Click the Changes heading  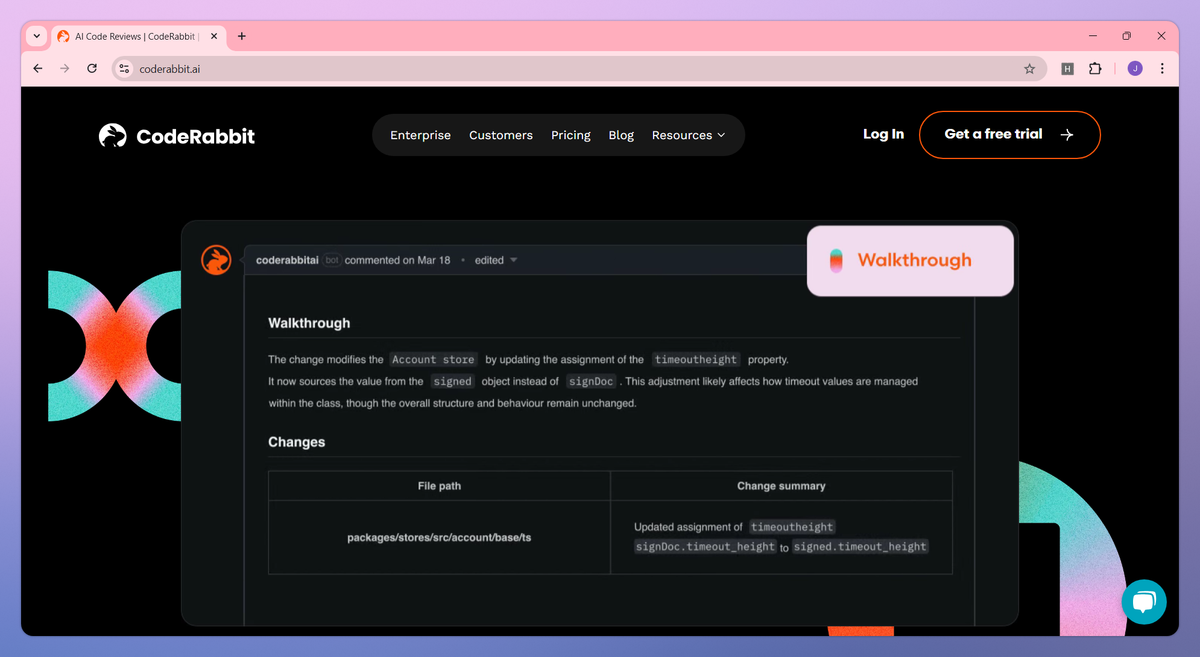coord(296,442)
